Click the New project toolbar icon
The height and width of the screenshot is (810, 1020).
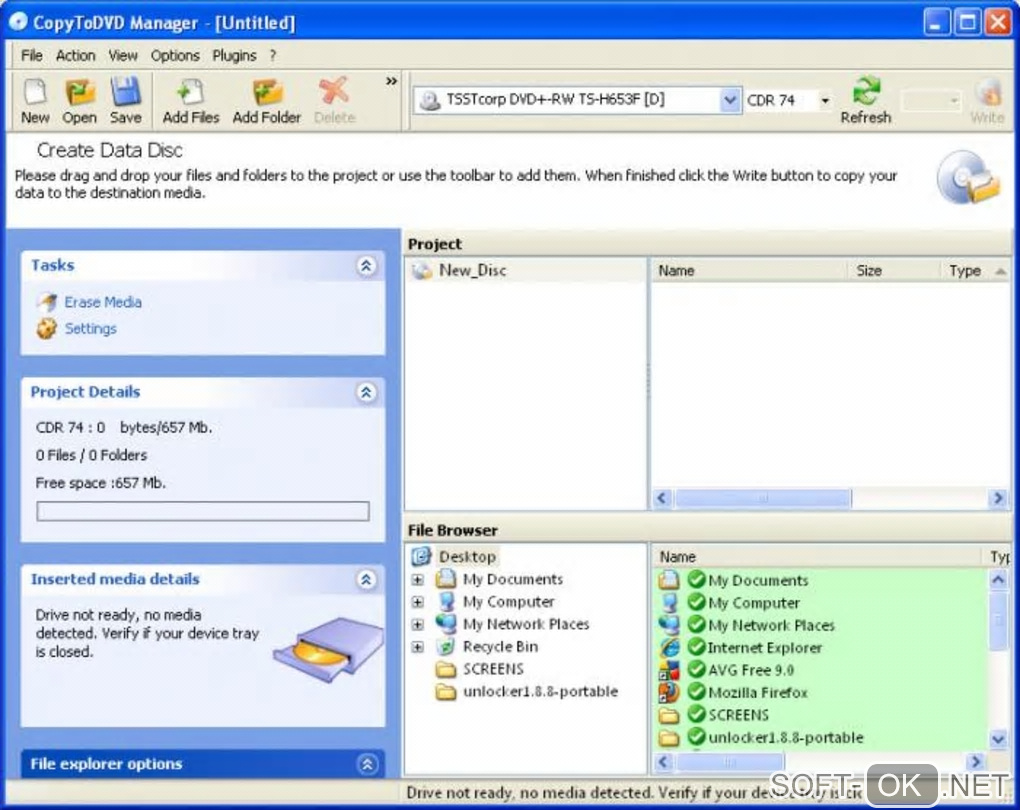pyautogui.click(x=34, y=92)
